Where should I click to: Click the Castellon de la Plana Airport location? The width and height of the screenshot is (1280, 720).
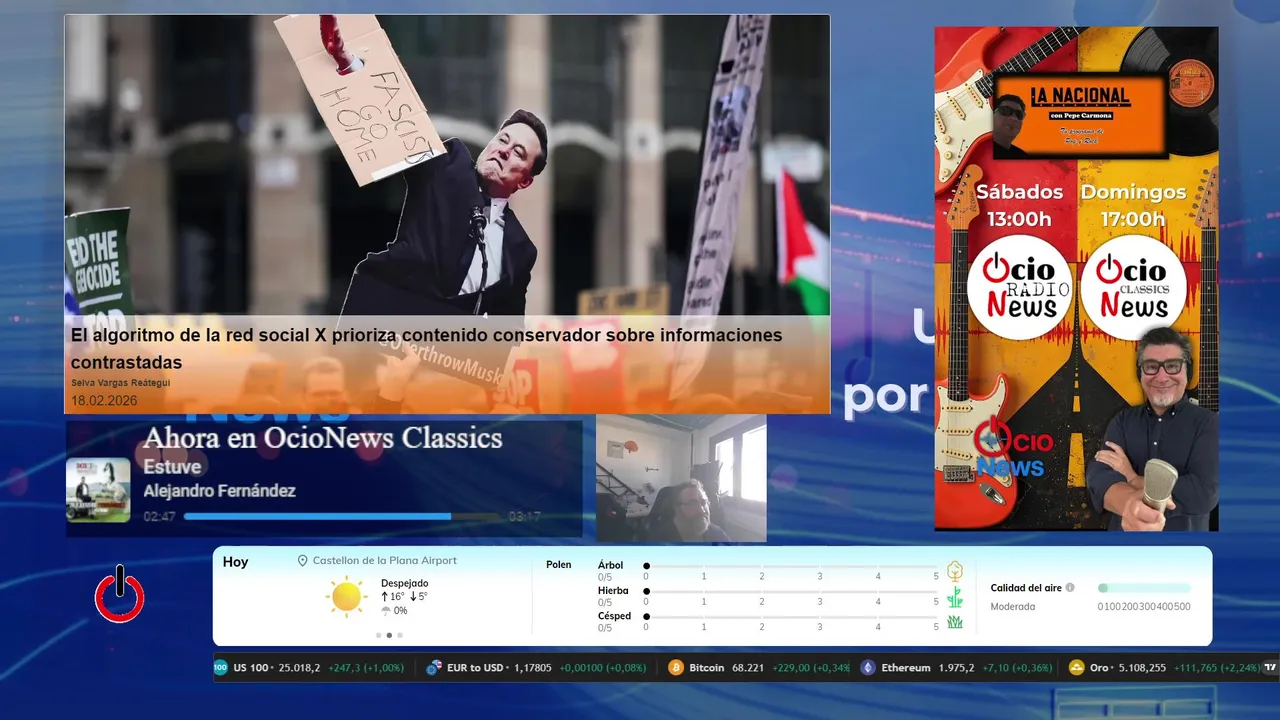(x=384, y=561)
